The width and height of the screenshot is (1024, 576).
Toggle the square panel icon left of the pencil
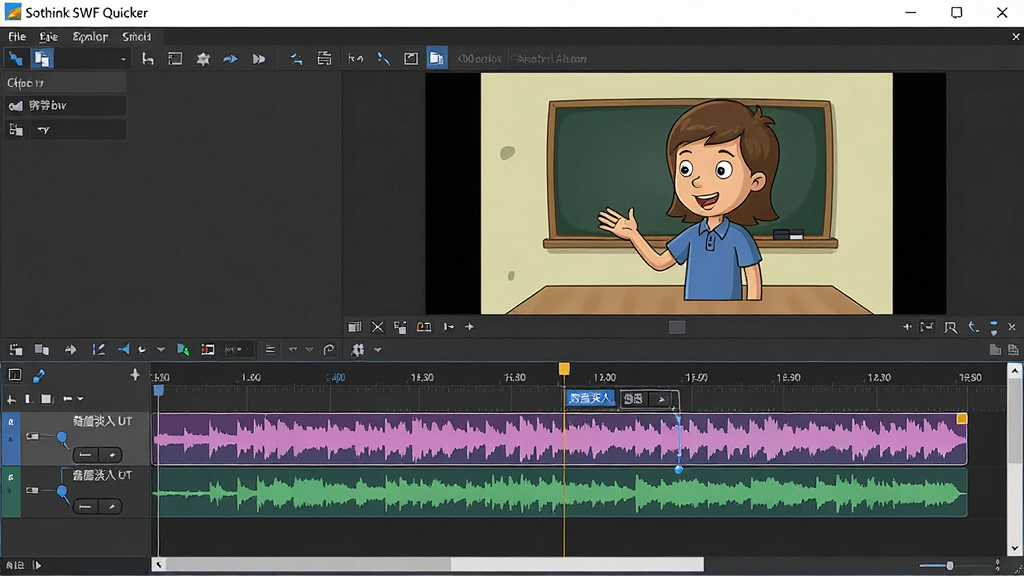[x=14, y=375]
